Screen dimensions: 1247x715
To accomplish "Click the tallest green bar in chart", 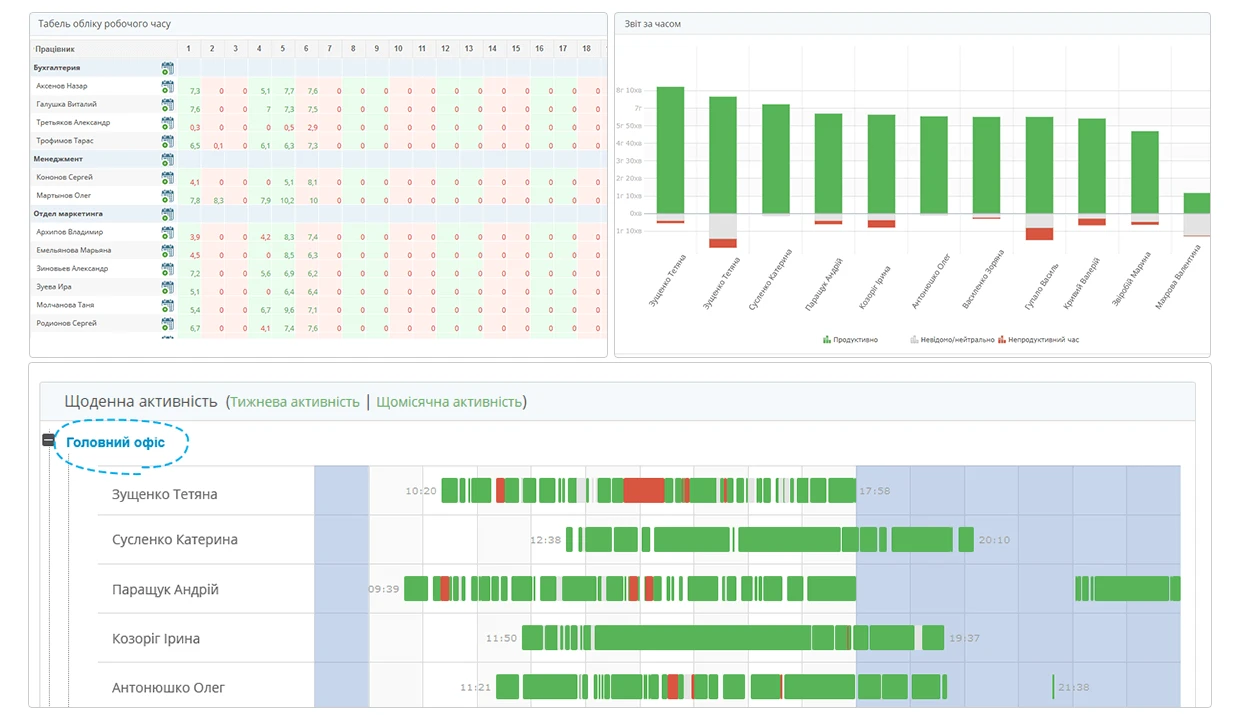I will [670, 150].
